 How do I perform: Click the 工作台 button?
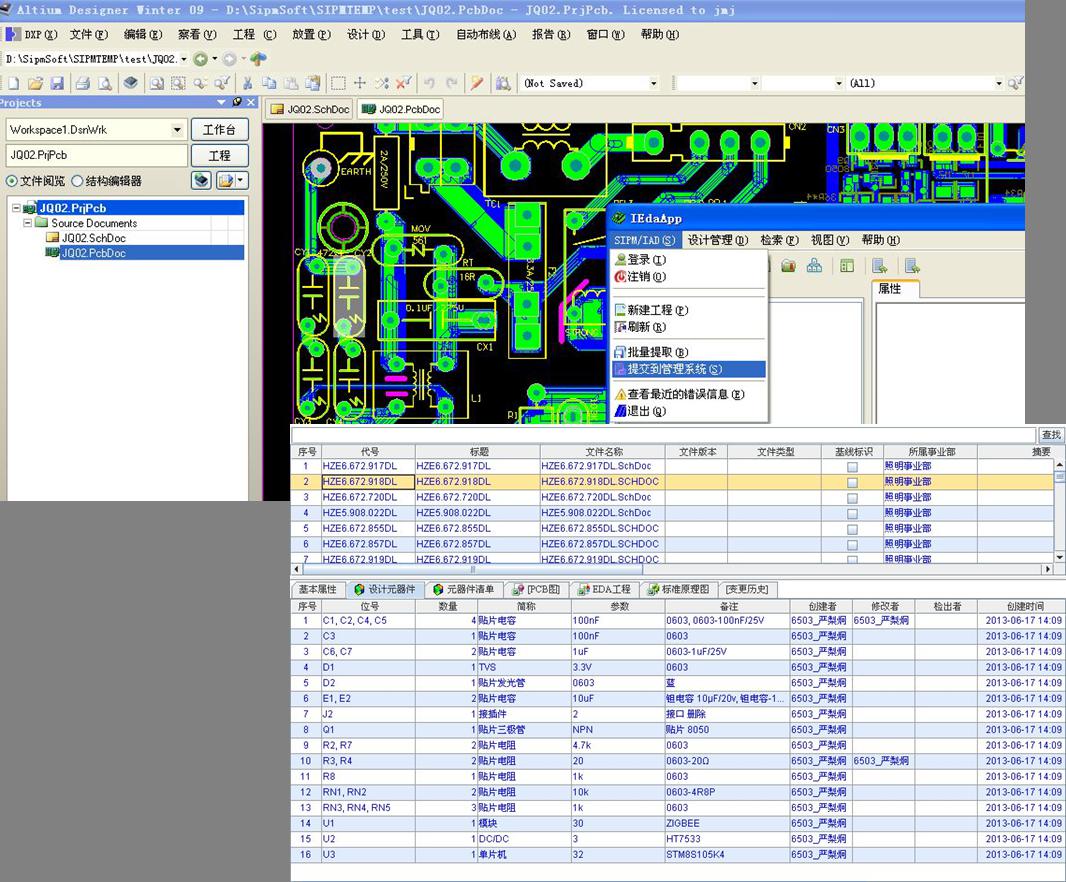pyautogui.click(x=219, y=130)
